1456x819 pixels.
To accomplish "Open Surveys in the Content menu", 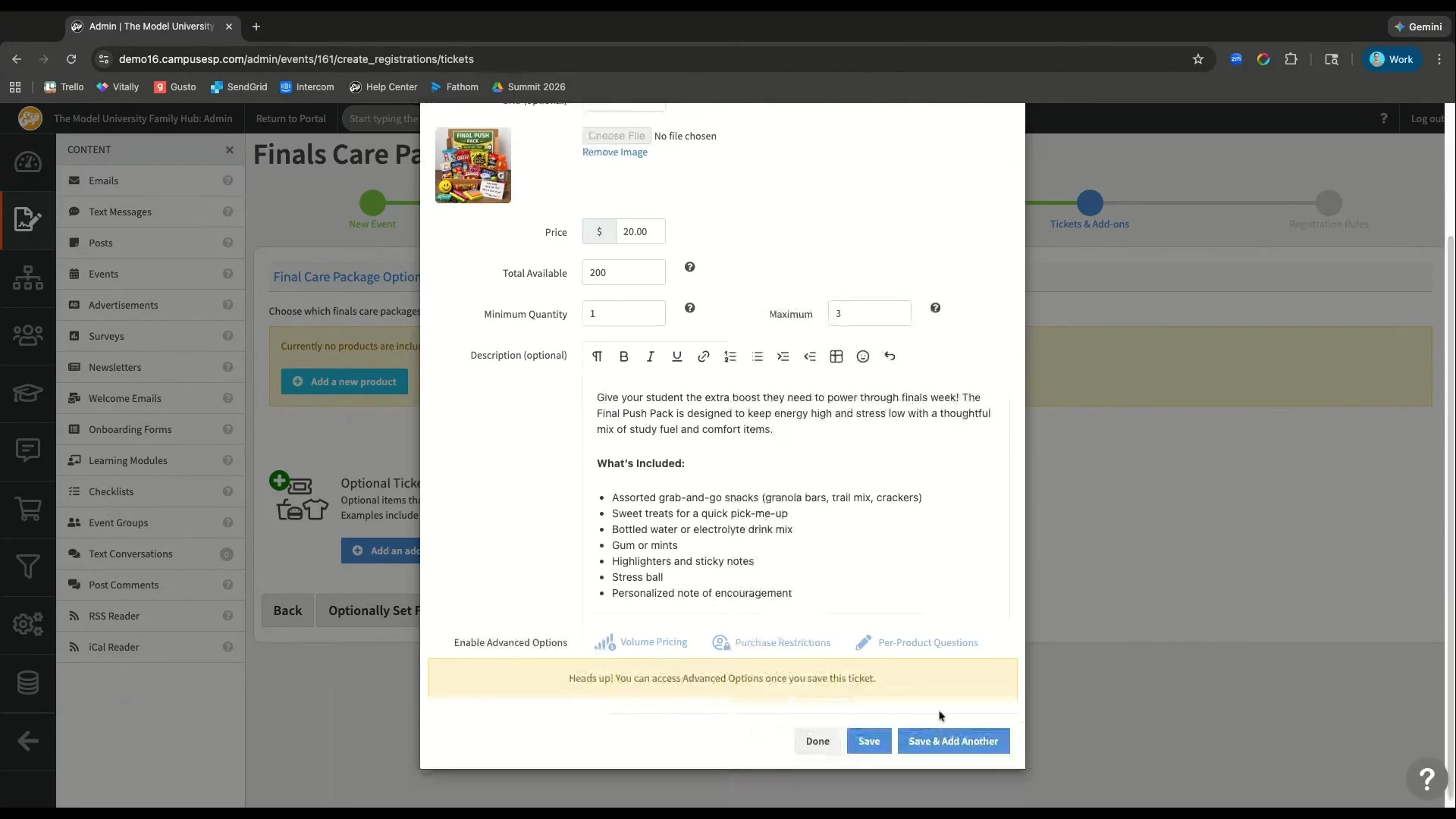I will click(106, 336).
